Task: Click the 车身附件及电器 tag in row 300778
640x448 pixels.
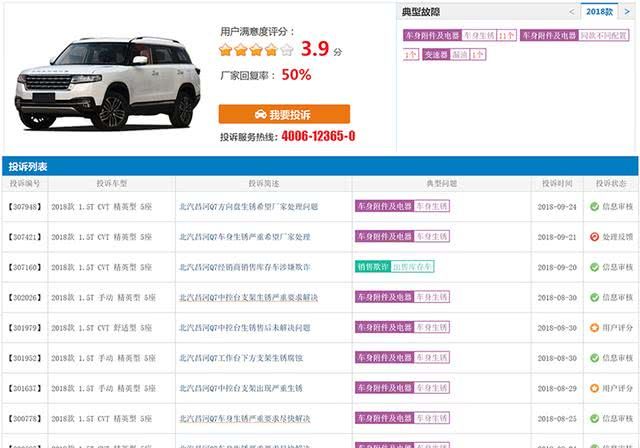Action: (x=384, y=418)
